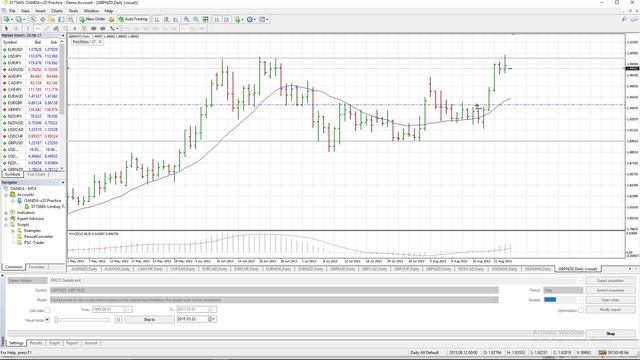
Task: Toggle chart shift icon
Action: pos(227,19)
